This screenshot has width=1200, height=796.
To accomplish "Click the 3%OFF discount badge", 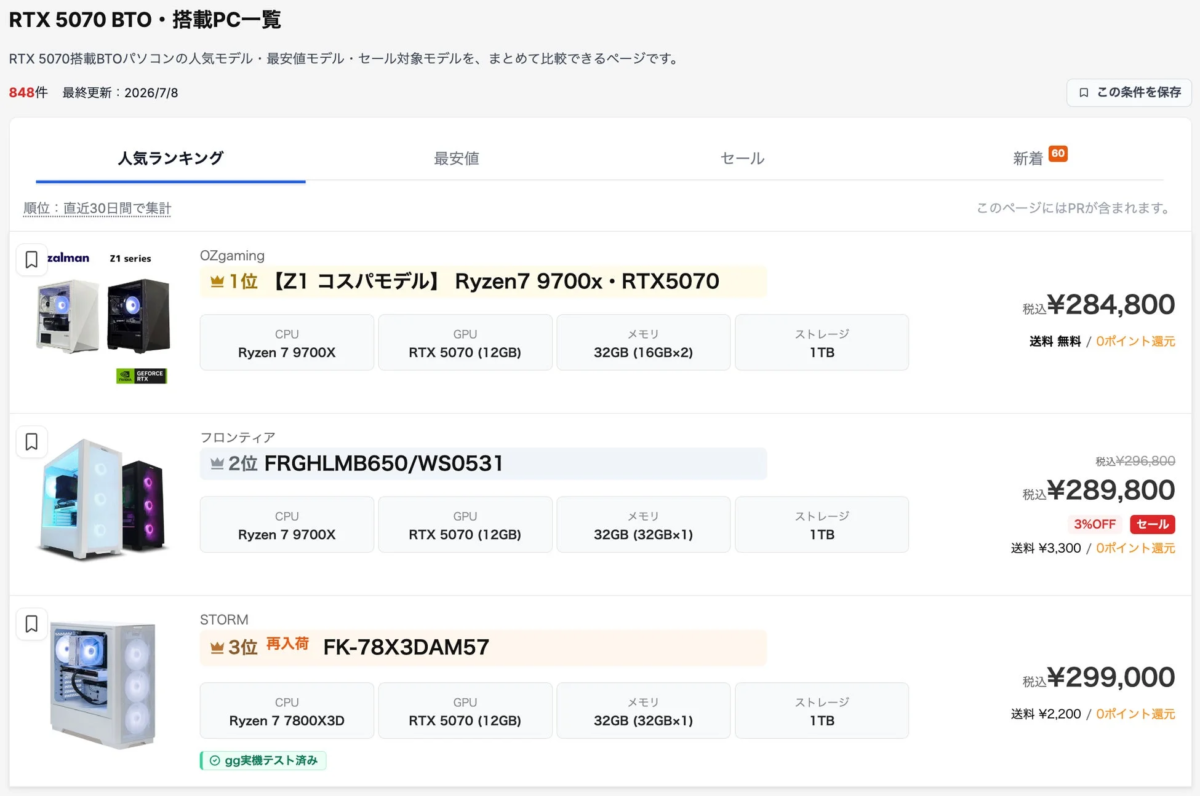I will point(1094,524).
